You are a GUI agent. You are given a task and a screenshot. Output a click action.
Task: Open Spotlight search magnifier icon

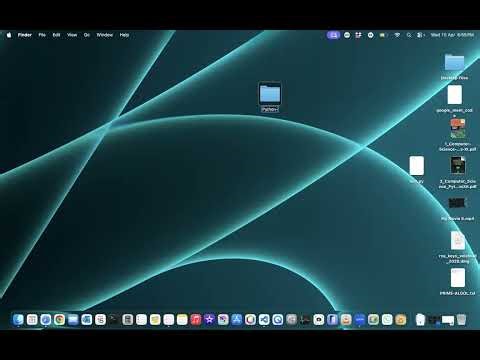point(409,35)
